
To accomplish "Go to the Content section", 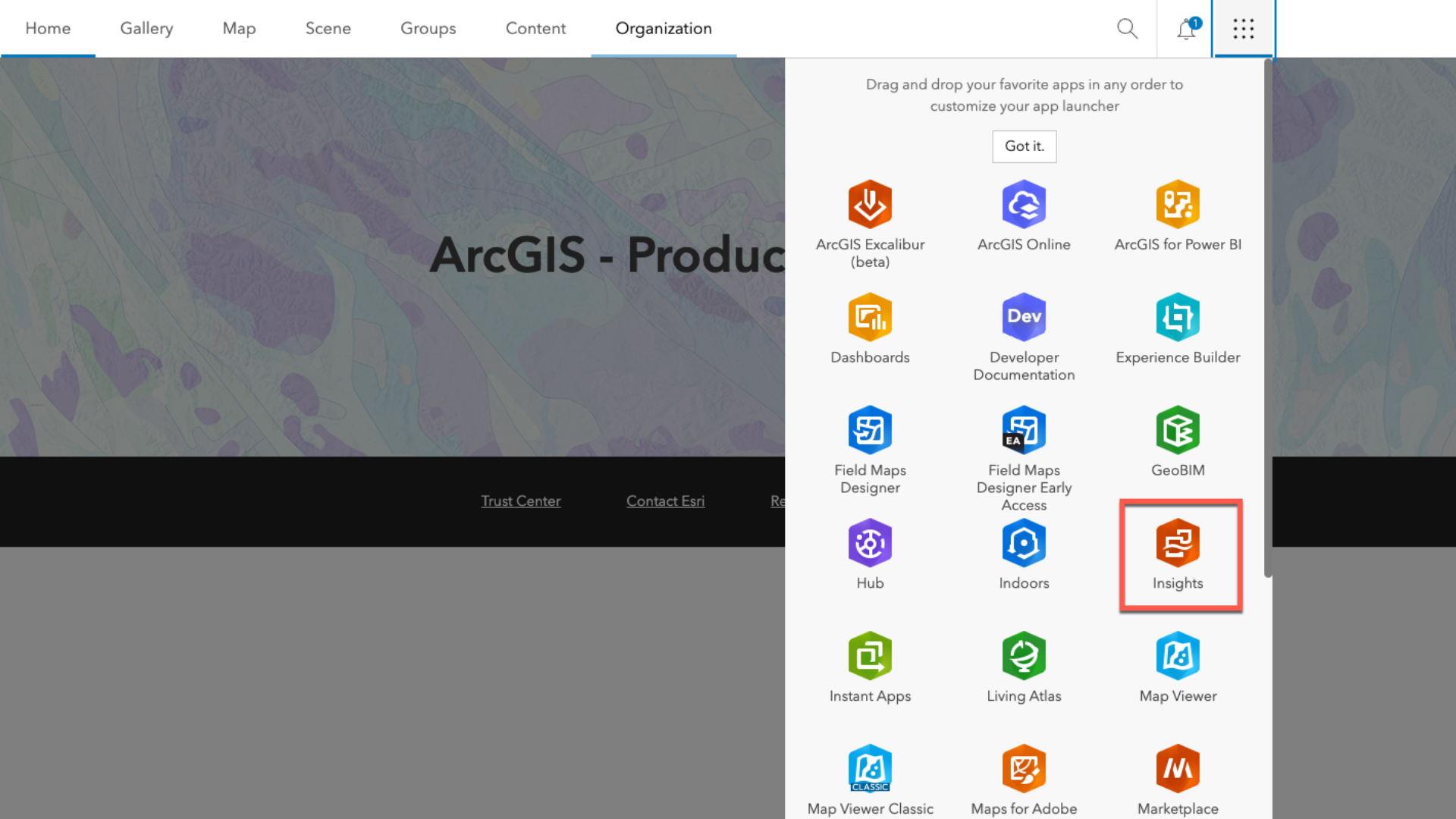I will coord(535,28).
